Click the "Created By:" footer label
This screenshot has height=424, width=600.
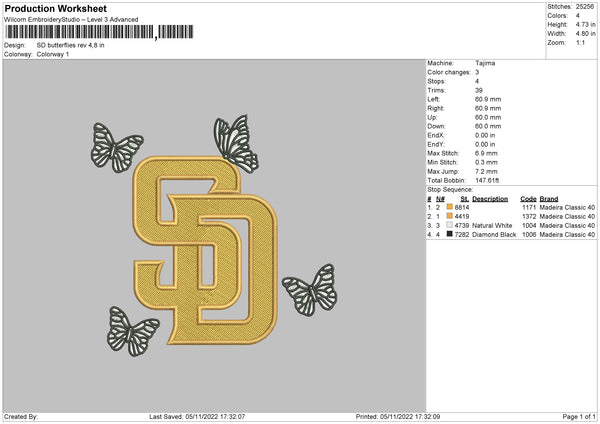pos(21,416)
